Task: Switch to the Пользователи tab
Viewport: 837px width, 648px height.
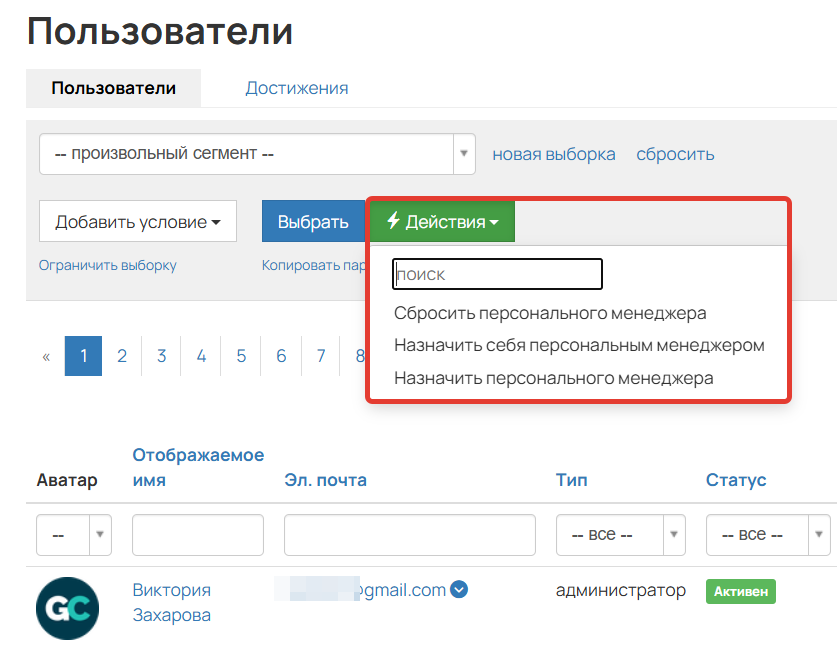Action: 113,87
